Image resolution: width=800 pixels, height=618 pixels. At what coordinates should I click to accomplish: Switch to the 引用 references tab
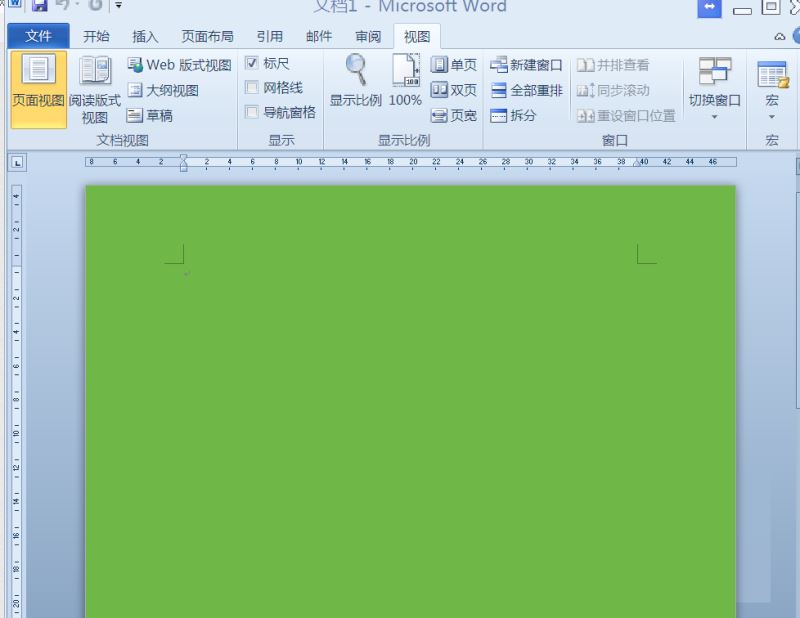[269, 36]
